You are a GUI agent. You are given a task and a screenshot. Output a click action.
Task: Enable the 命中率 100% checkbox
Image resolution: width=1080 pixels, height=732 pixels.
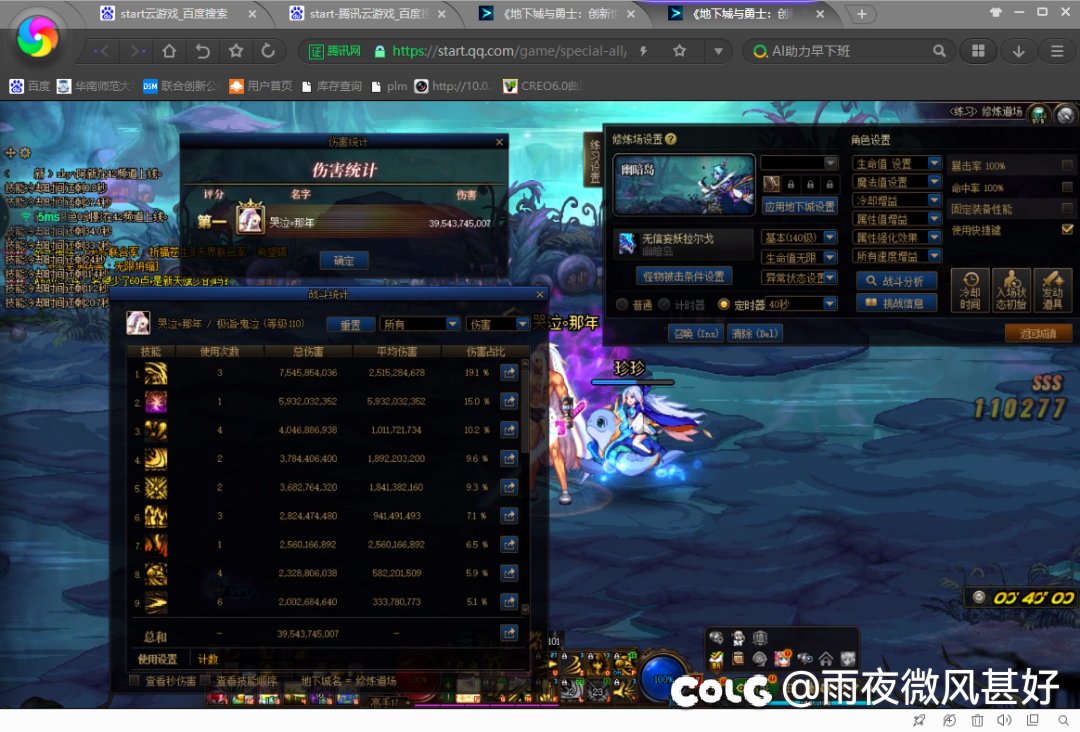1067,187
